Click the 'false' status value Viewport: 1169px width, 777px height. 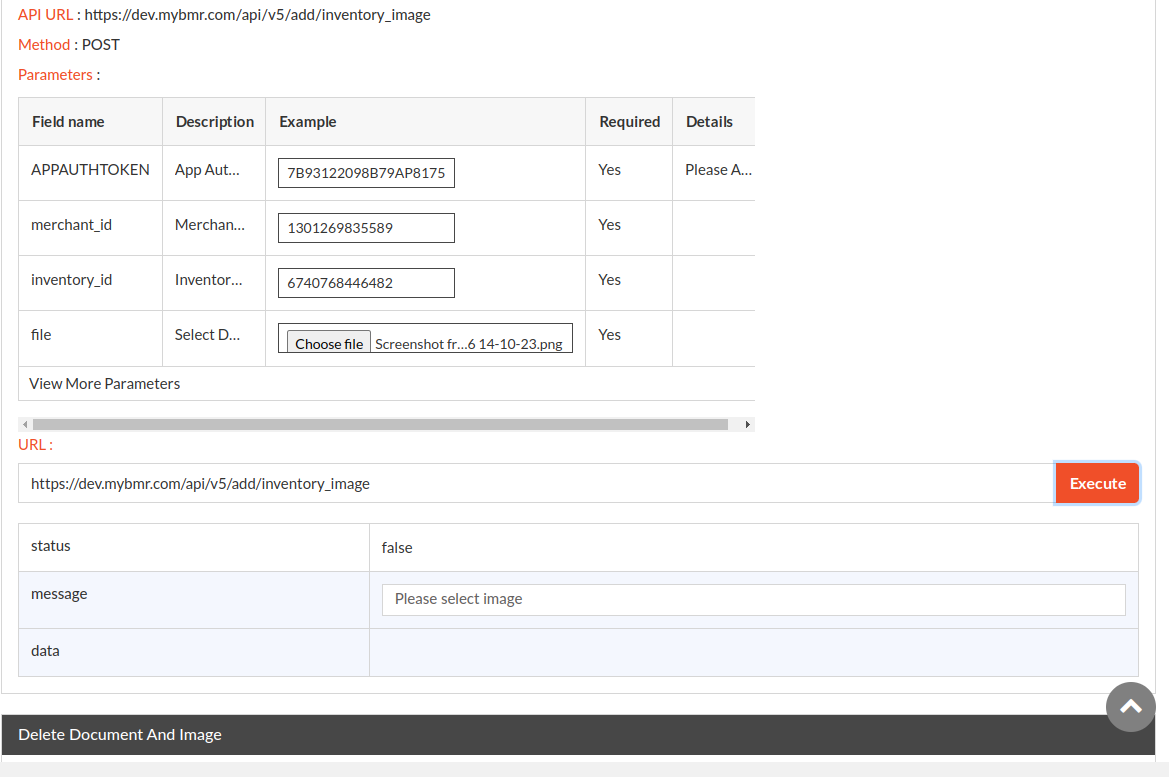[397, 548]
